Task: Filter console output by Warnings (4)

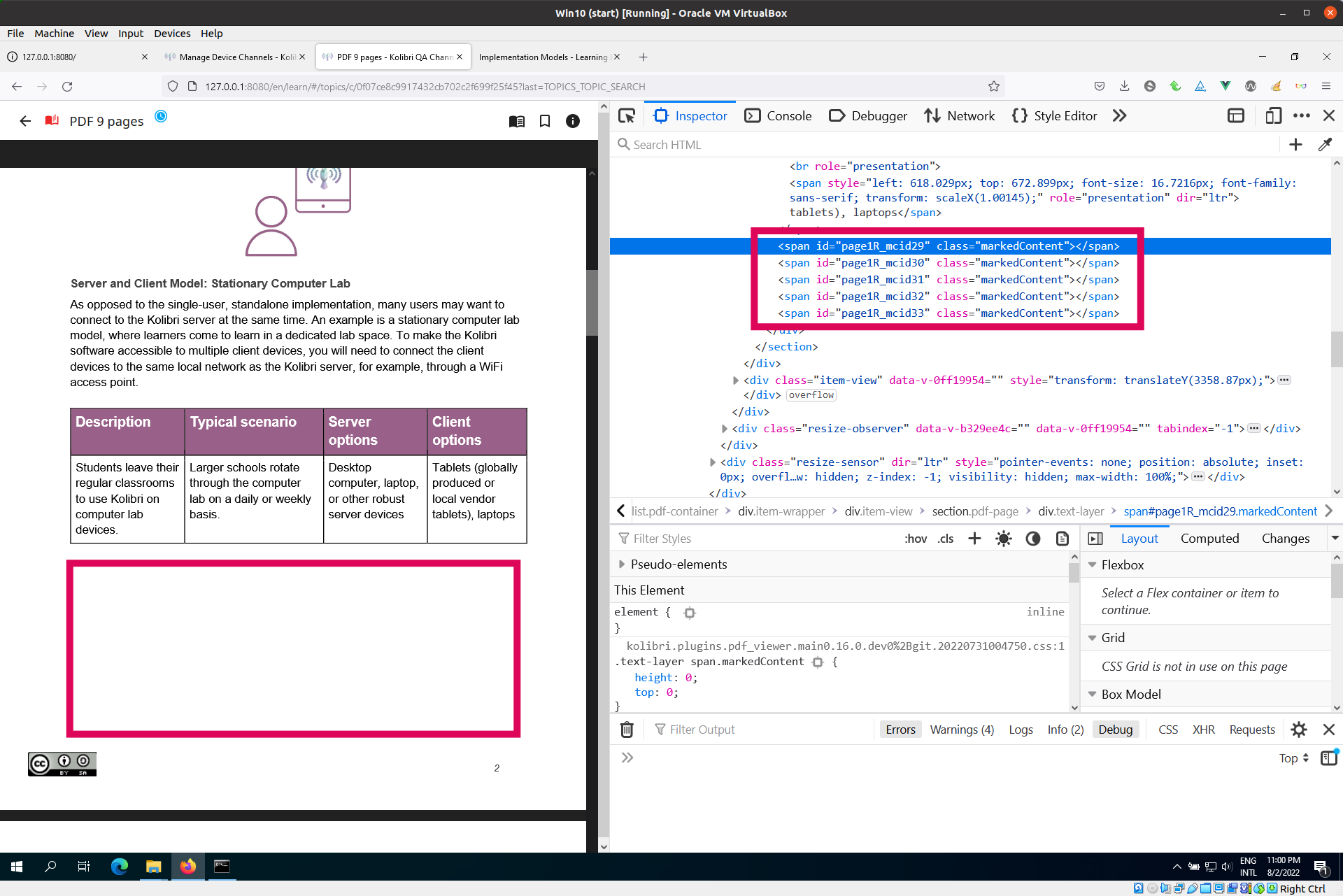Action: pyautogui.click(x=962, y=730)
